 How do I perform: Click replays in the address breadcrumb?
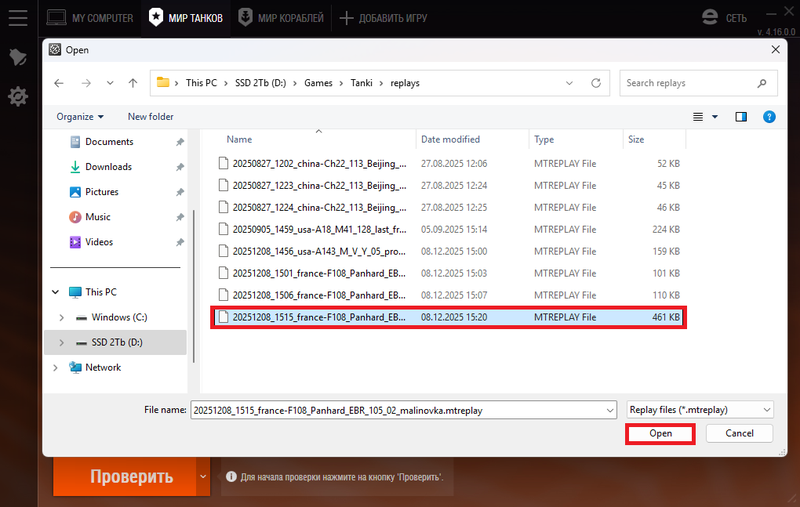[x=405, y=83]
